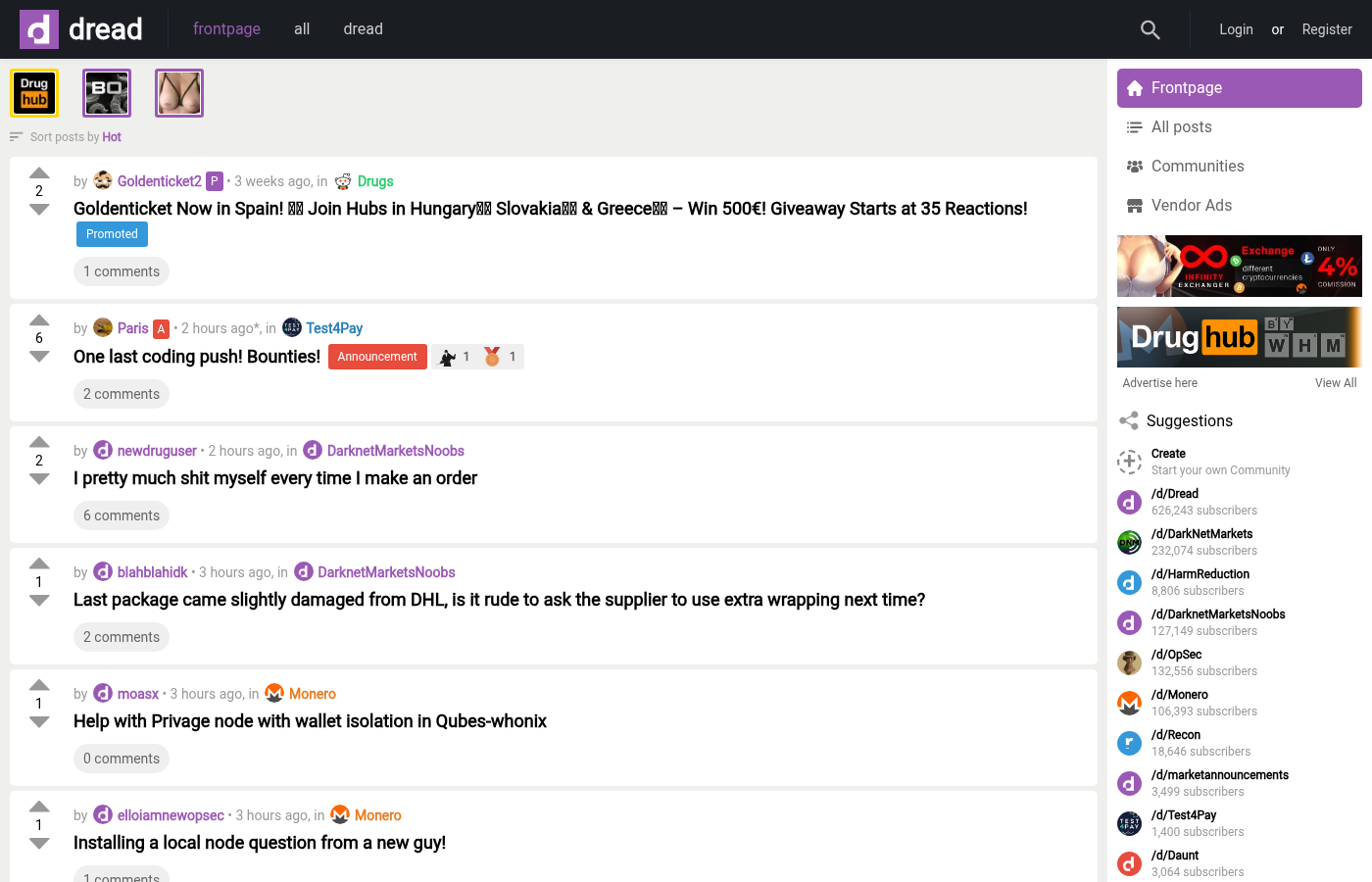The width and height of the screenshot is (1372, 882).
Task: Open '1 comments' on Goldenticket post
Action: coord(122,271)
